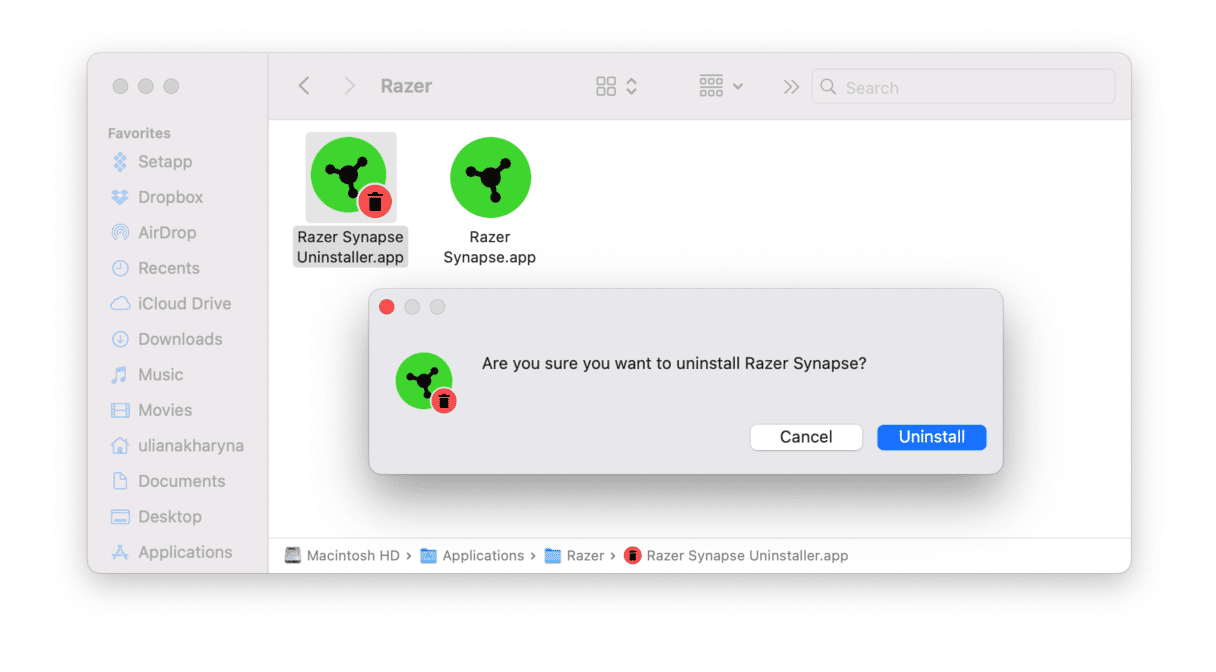Open Desktop in the sidebar

pyautogui.click(x=170, y=517)
